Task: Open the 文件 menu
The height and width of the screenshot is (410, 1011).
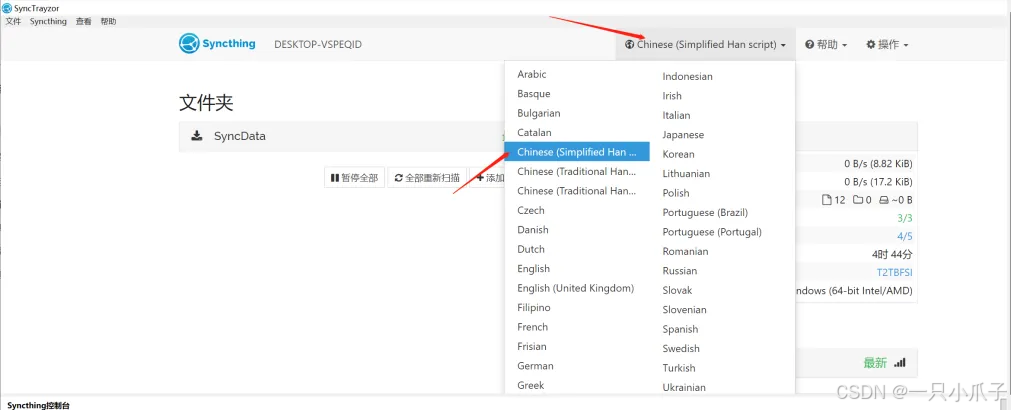Action: pos(14,21)
